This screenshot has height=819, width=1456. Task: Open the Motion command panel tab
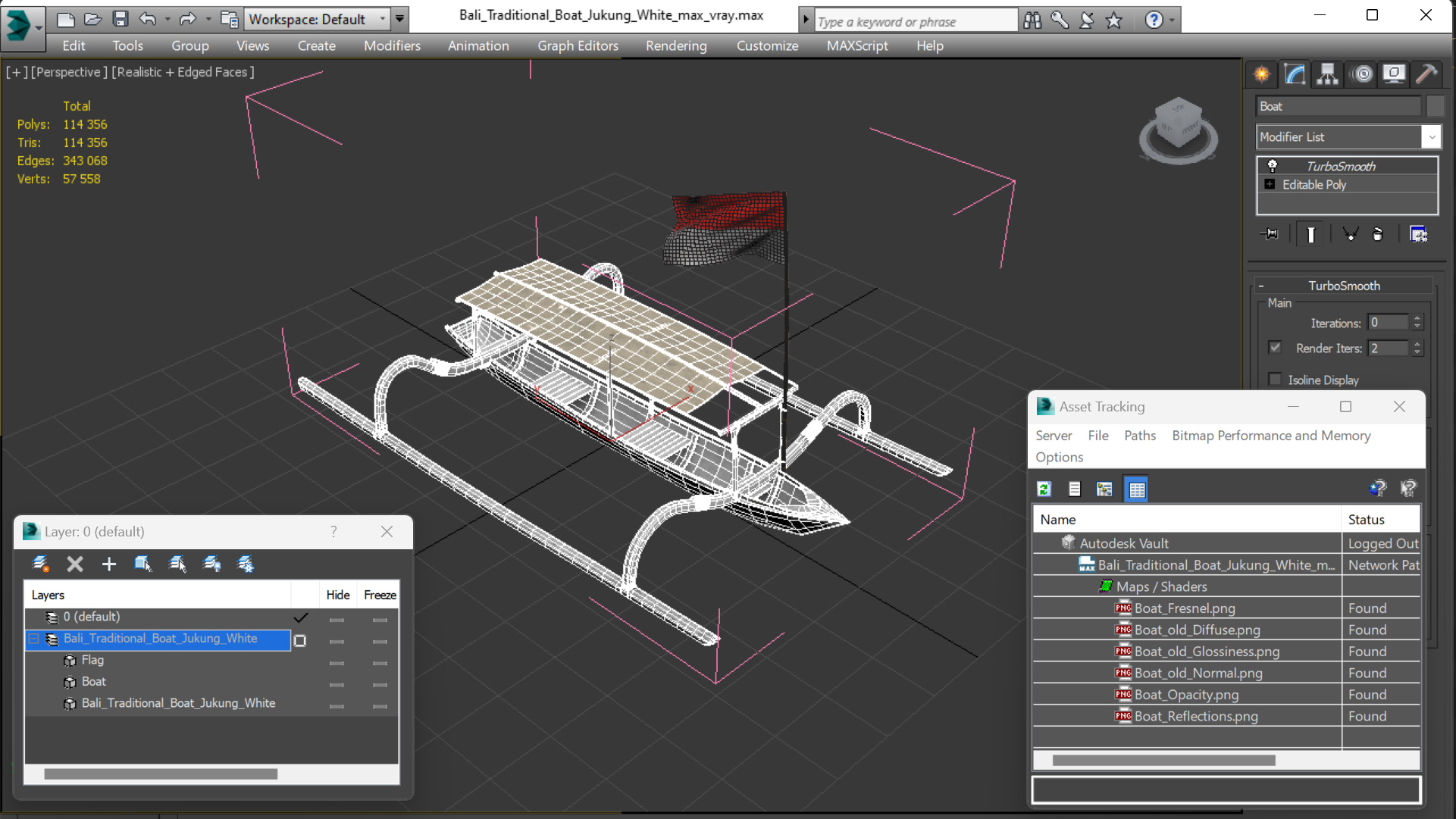click(x=1362, y=74)
